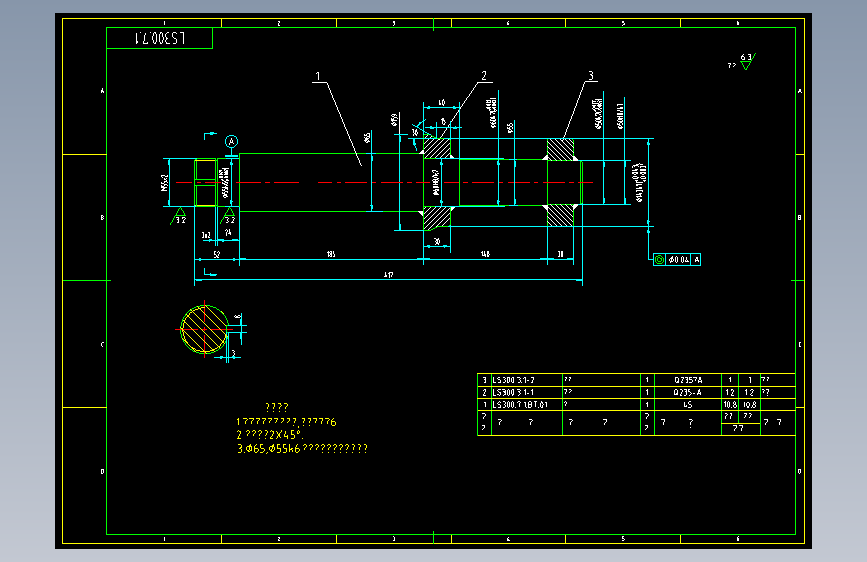The width and height of the screenshot is (867, 562).
Task: Click the concentricity tolerance frame Ø0.04 A
Action: pyautogui.click(x=677, y=259)
